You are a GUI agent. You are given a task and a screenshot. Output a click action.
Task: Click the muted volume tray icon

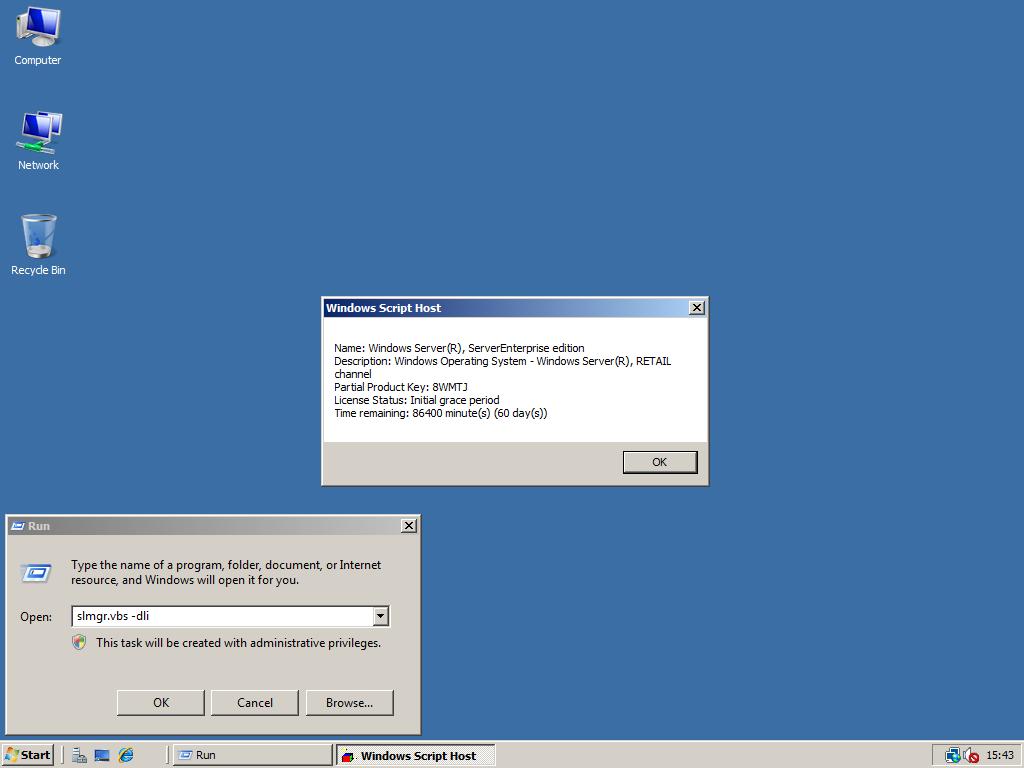pyautogui.click(x=971, y=756)
